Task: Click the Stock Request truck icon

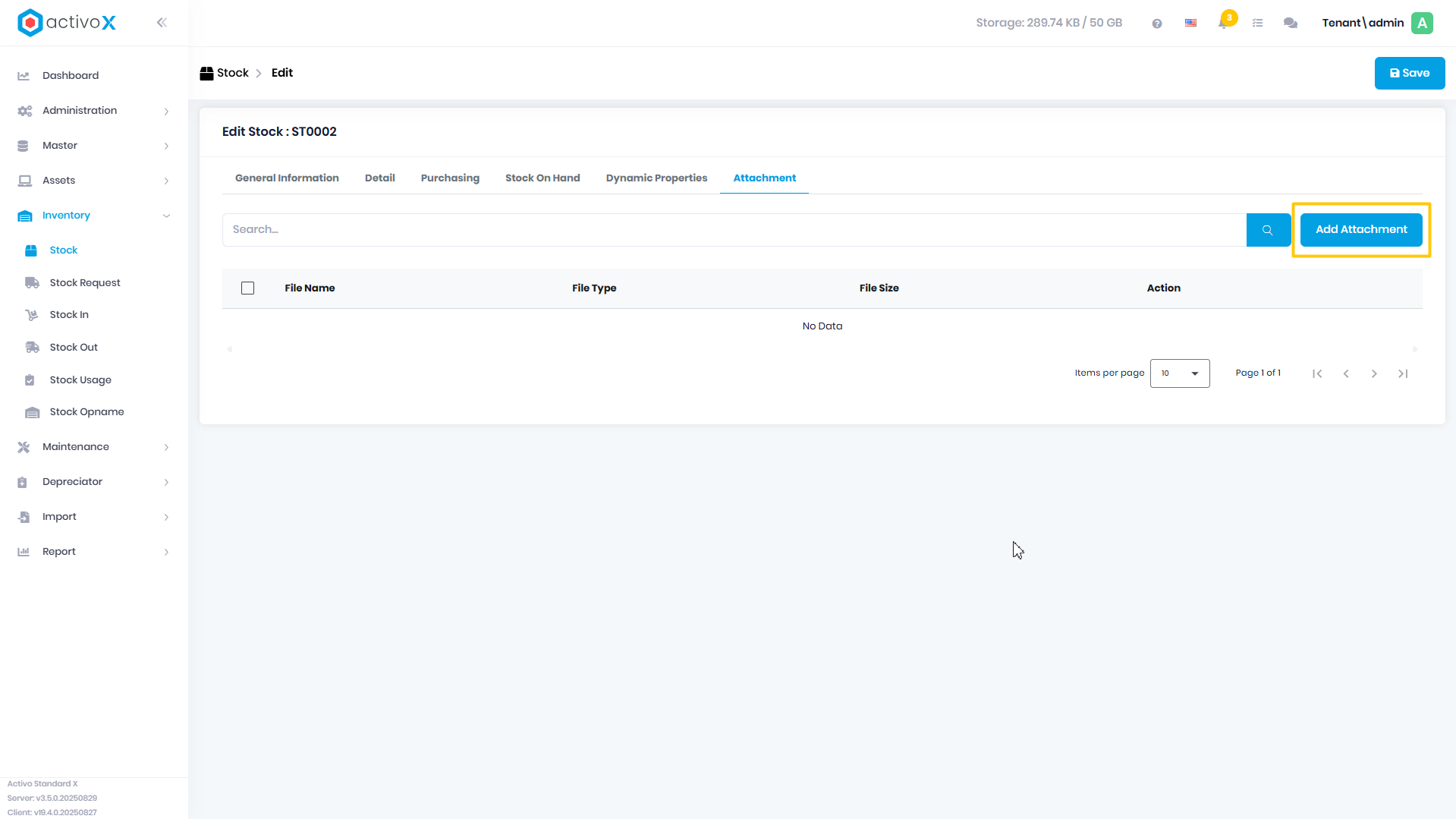Action: 32,283
